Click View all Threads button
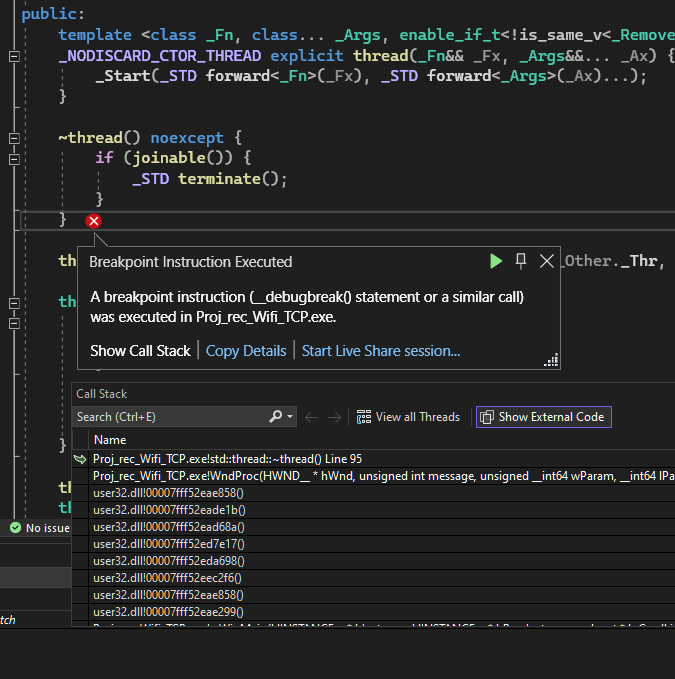Viewport: 675px width, 679px height. (408, 417)
